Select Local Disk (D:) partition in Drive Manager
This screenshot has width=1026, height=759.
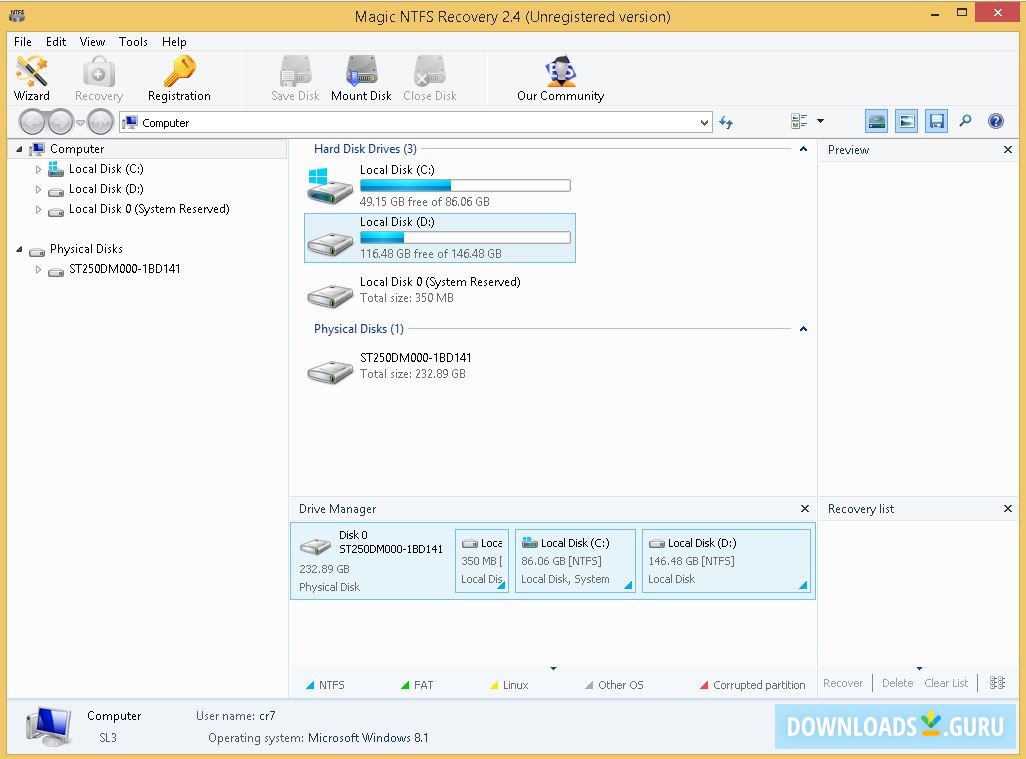[x=726, y=561]
